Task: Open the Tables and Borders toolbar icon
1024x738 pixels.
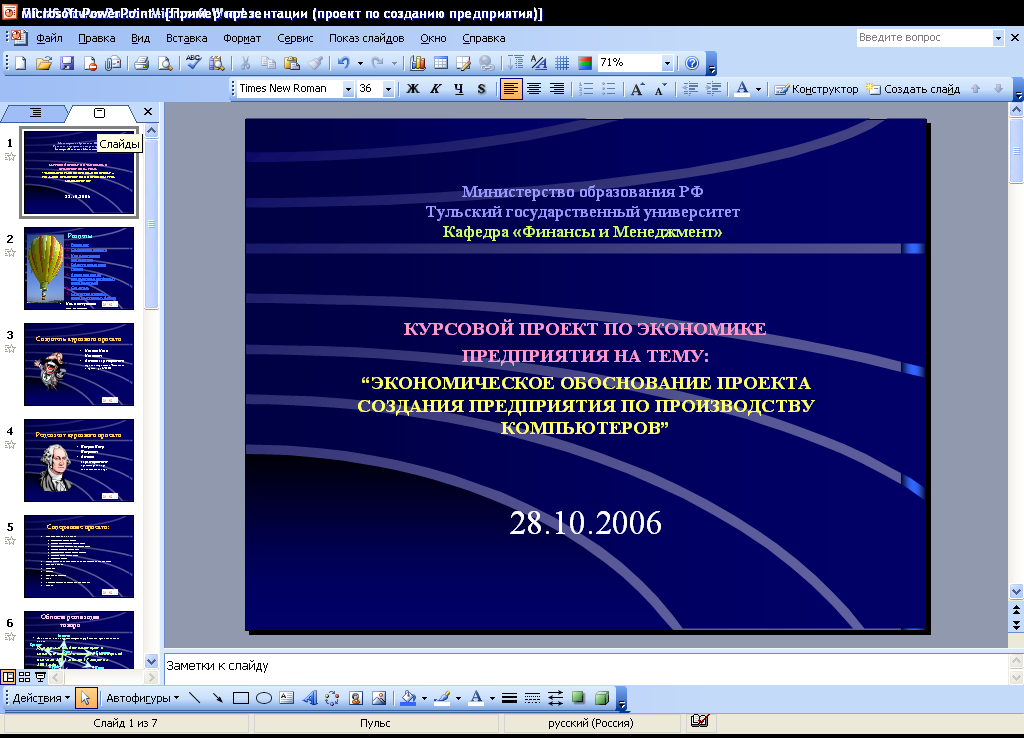Action: click(464, 63)
